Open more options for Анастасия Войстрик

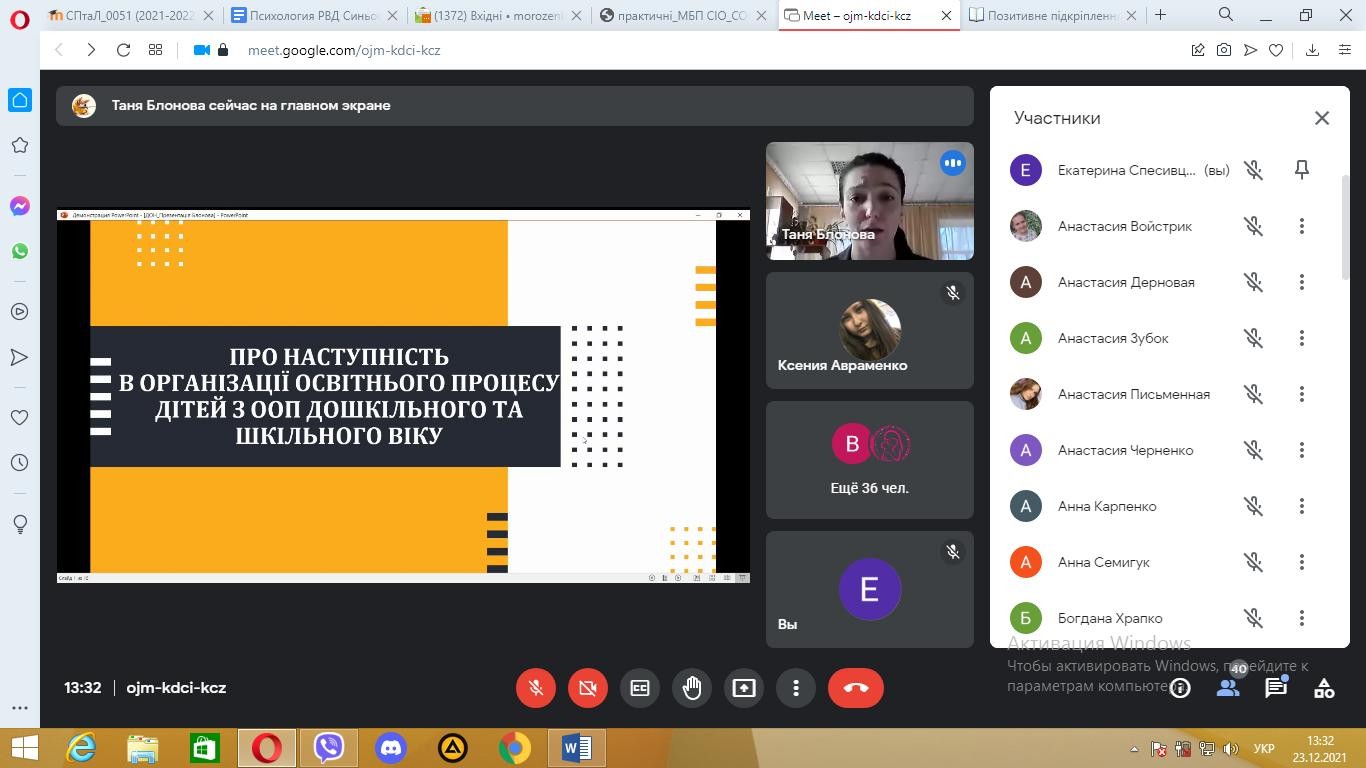[x=1301, y=226]
